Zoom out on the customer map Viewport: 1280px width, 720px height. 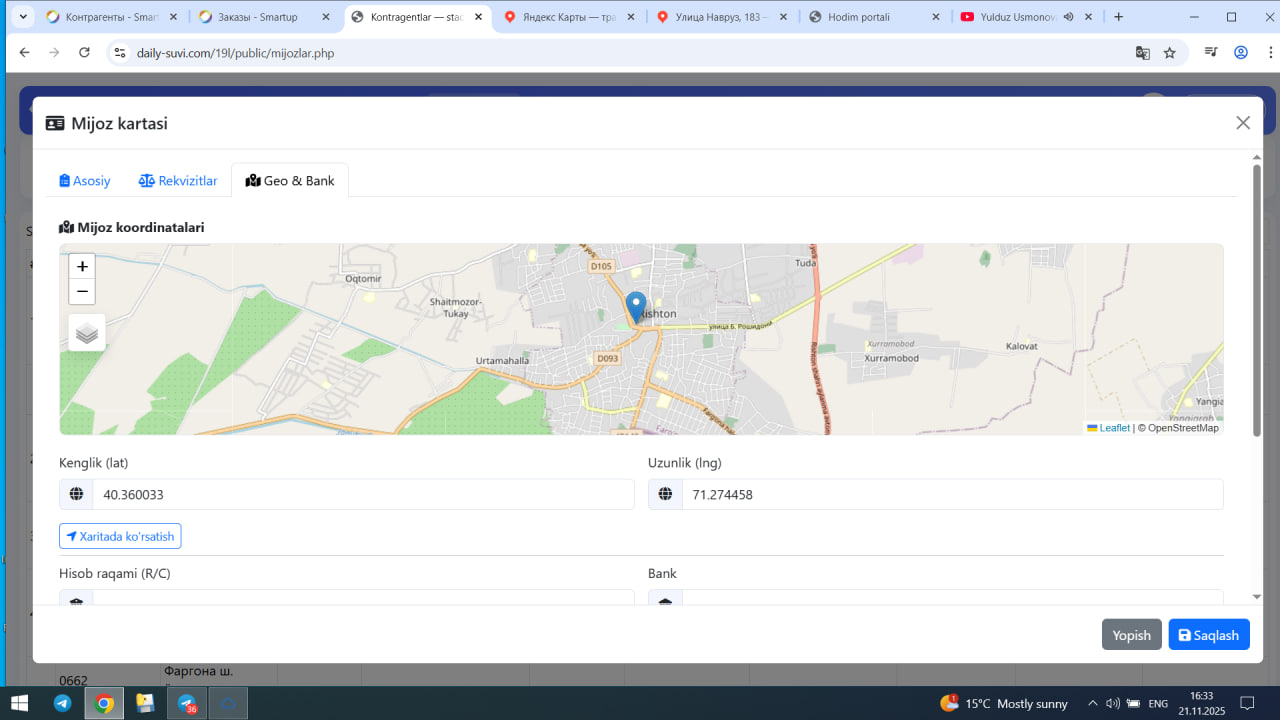coord(82,292)
